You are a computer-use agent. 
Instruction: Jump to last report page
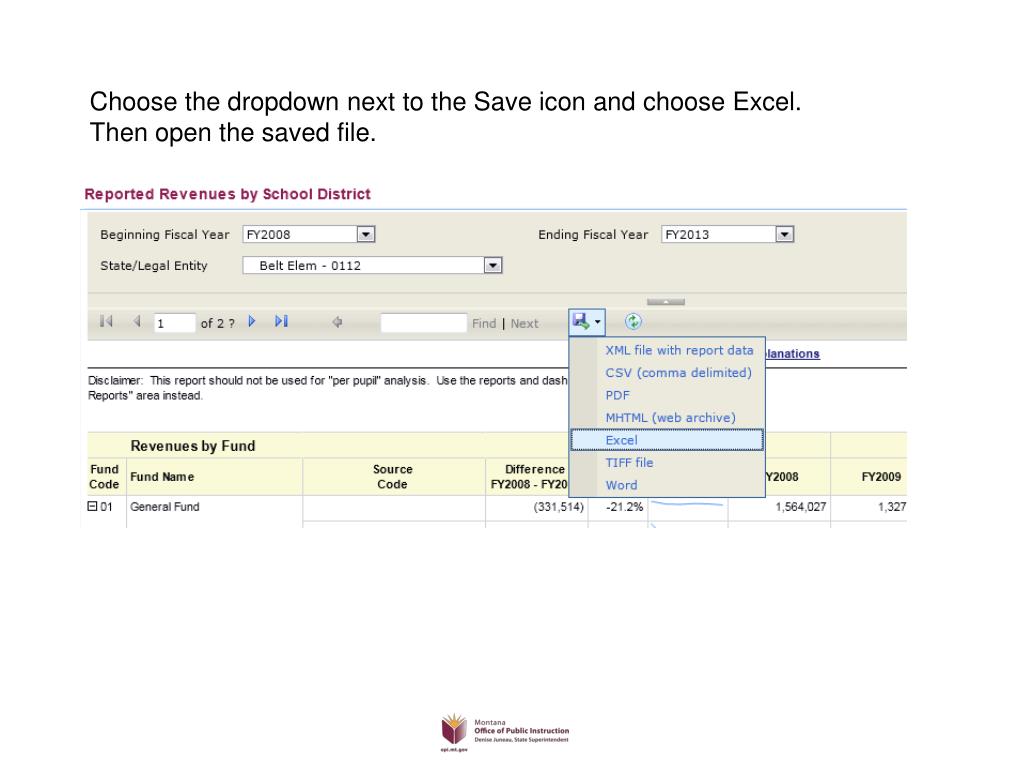click(281, 321)
